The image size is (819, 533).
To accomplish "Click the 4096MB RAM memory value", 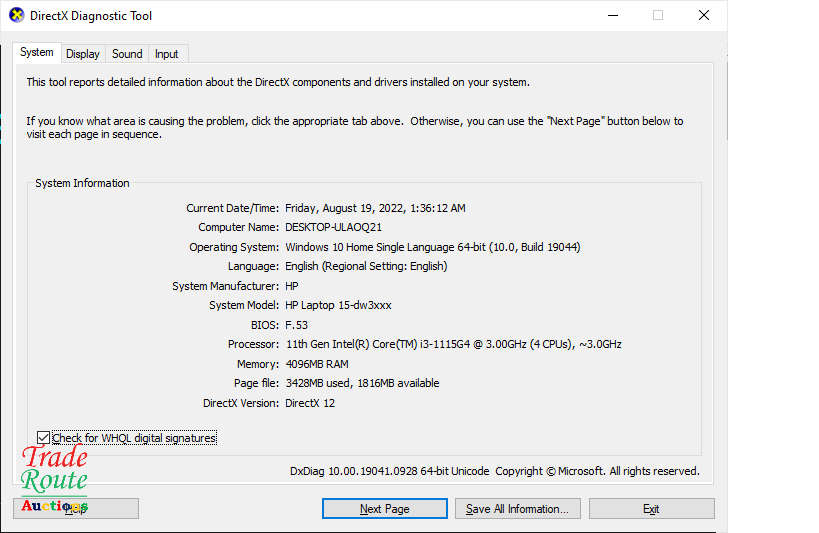I will [x=317, y=364].
